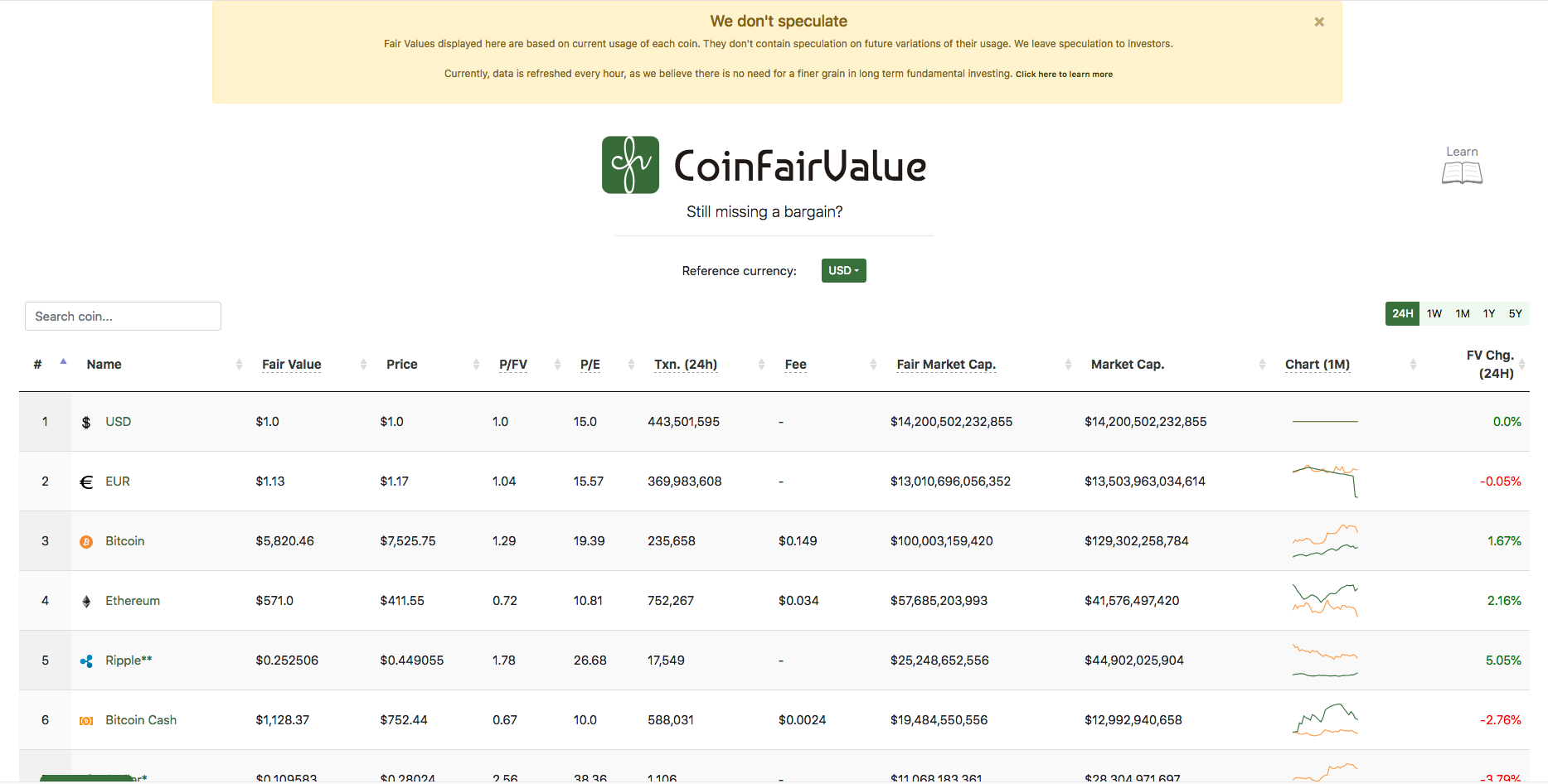Click the Fee column header label
The width and height of the screenshot is (1548, 784).
click(x=796, y=365)
